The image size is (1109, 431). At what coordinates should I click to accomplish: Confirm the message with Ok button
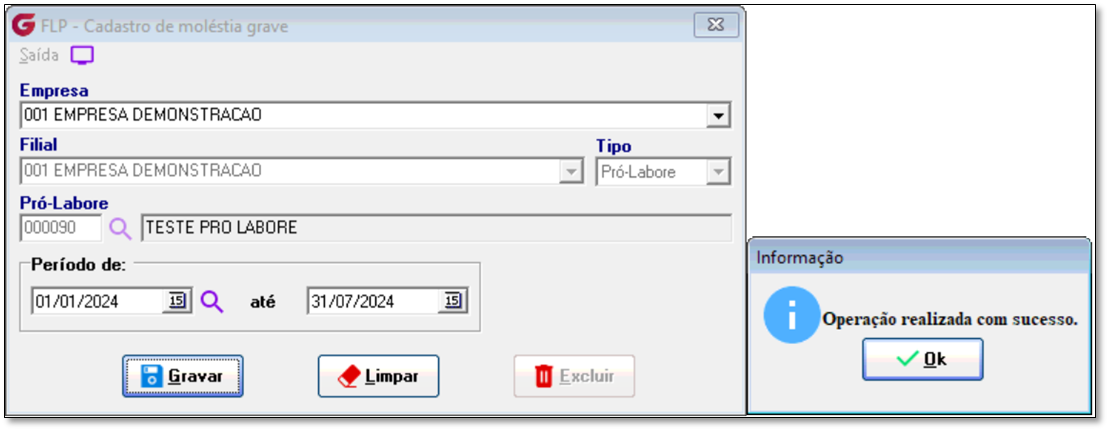pos(922,359)
